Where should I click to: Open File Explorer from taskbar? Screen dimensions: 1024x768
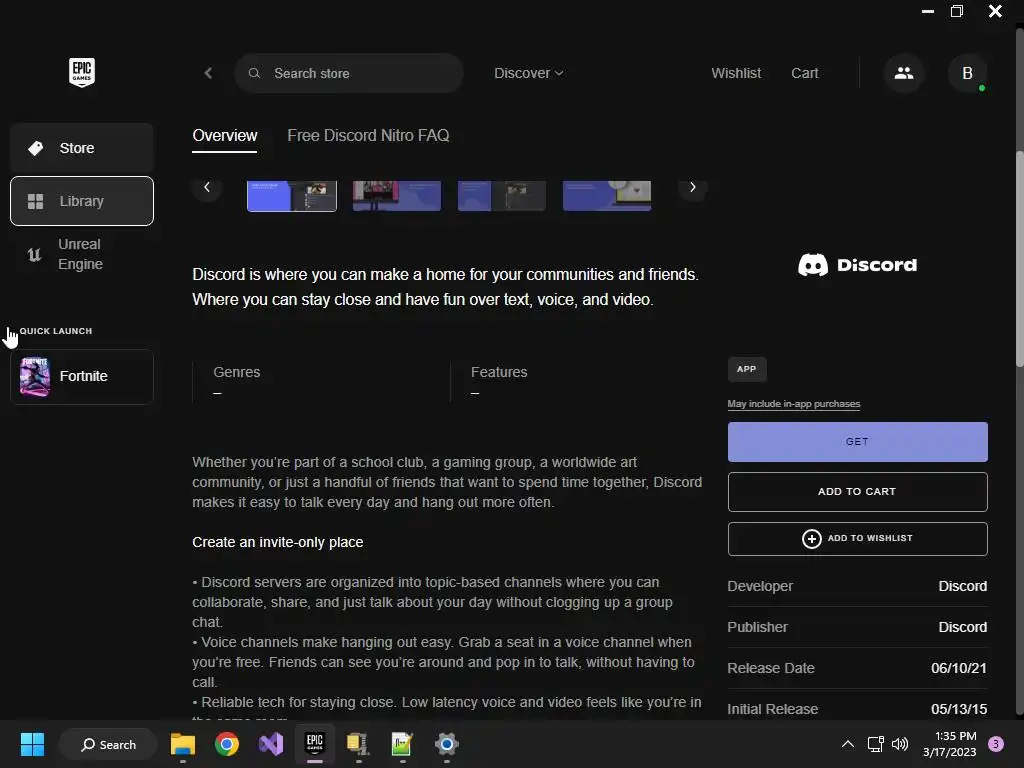coord(183,744)
